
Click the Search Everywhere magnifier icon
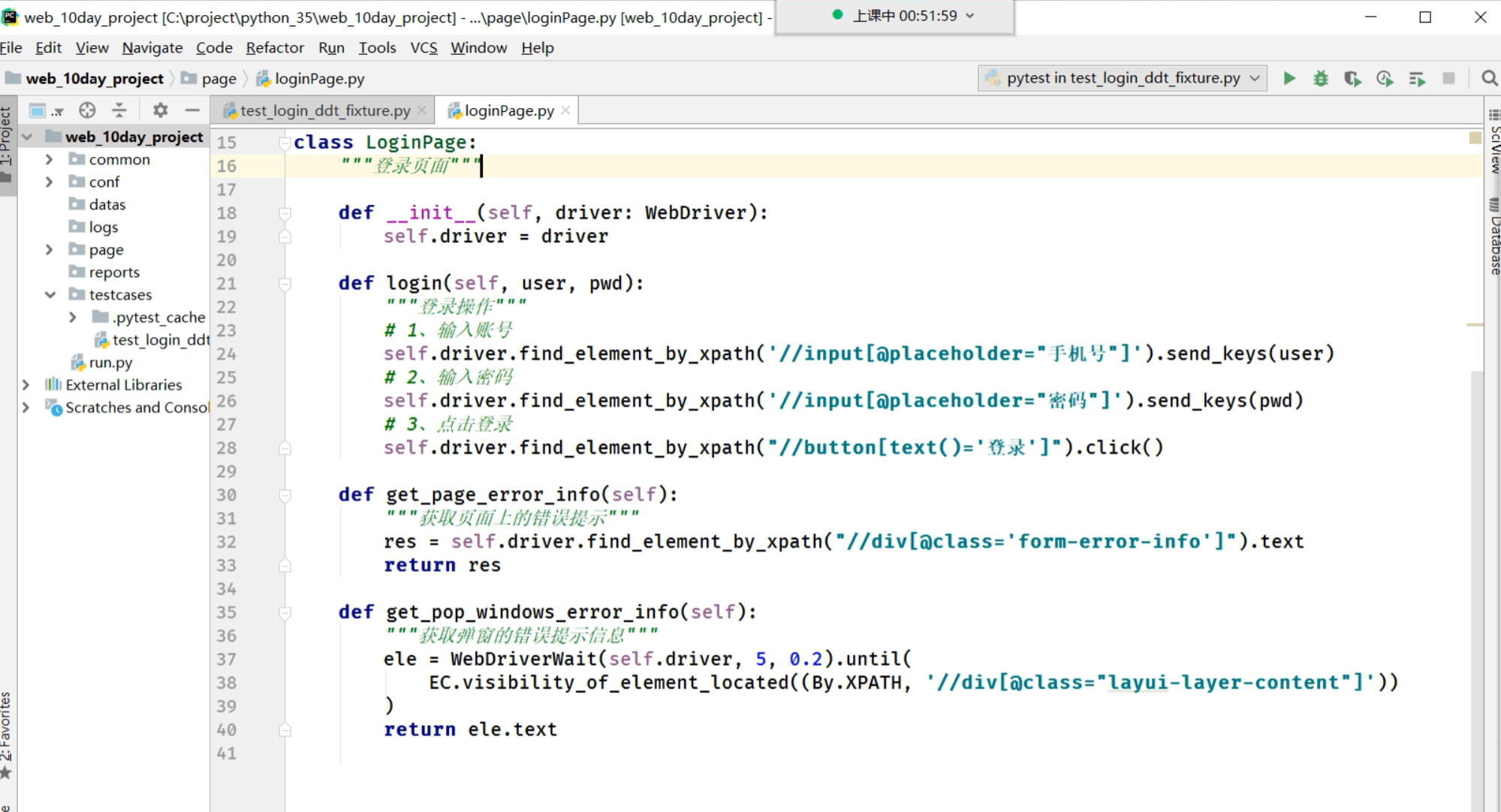[1489, 78]
